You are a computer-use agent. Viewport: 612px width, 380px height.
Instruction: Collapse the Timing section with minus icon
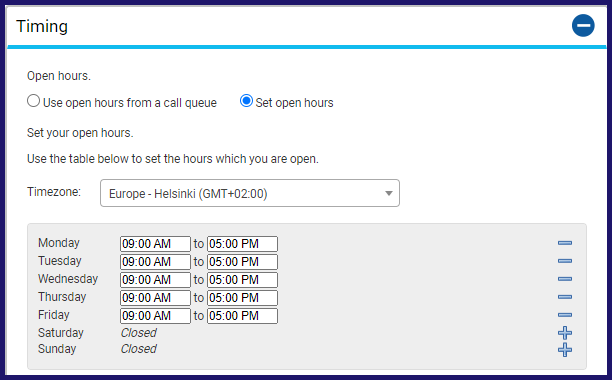pyautogui.click(x=583, y=26)
